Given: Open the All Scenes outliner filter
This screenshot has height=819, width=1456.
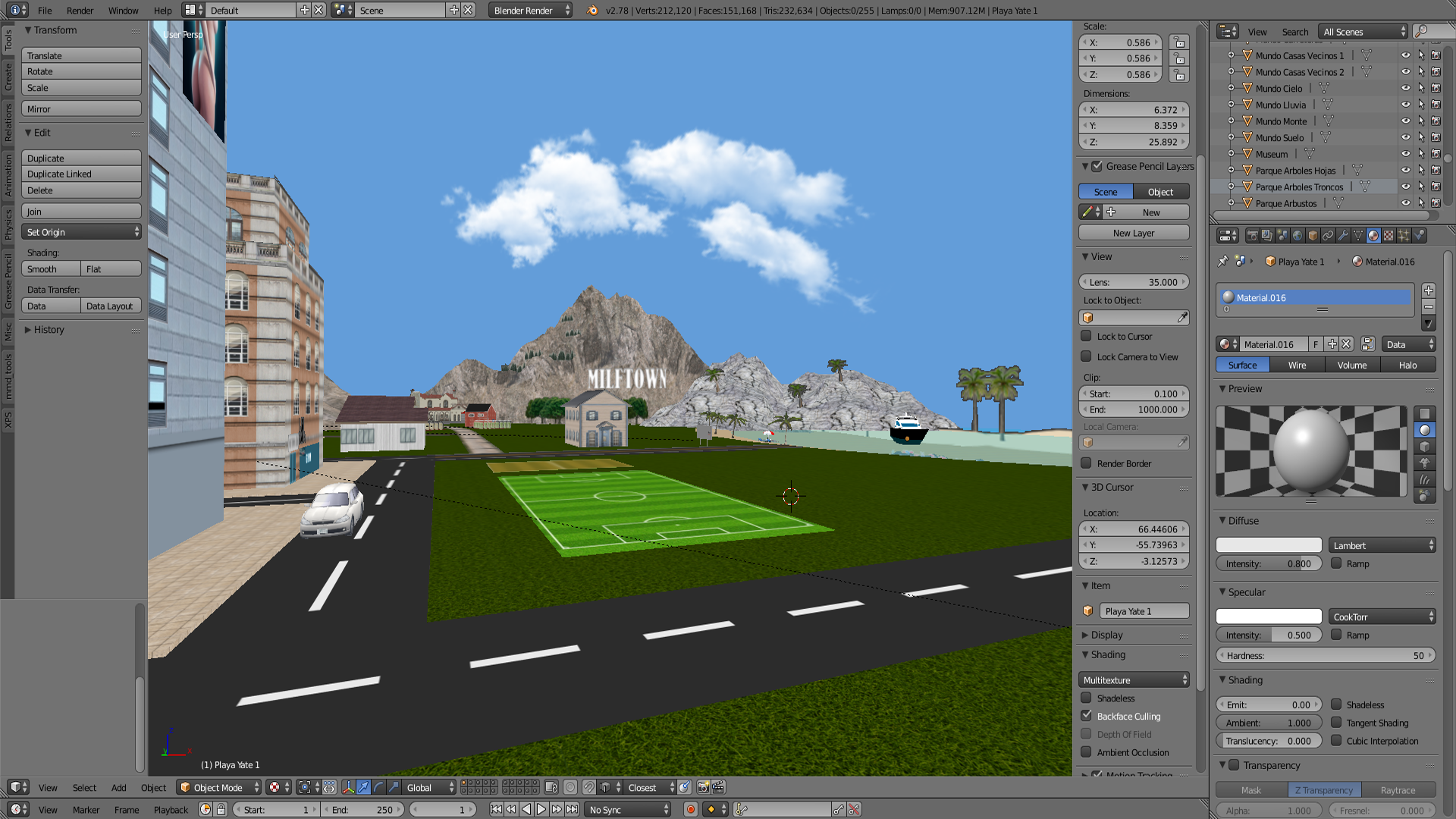Looking at the screenshot, I should click(x=1363, y=32).
